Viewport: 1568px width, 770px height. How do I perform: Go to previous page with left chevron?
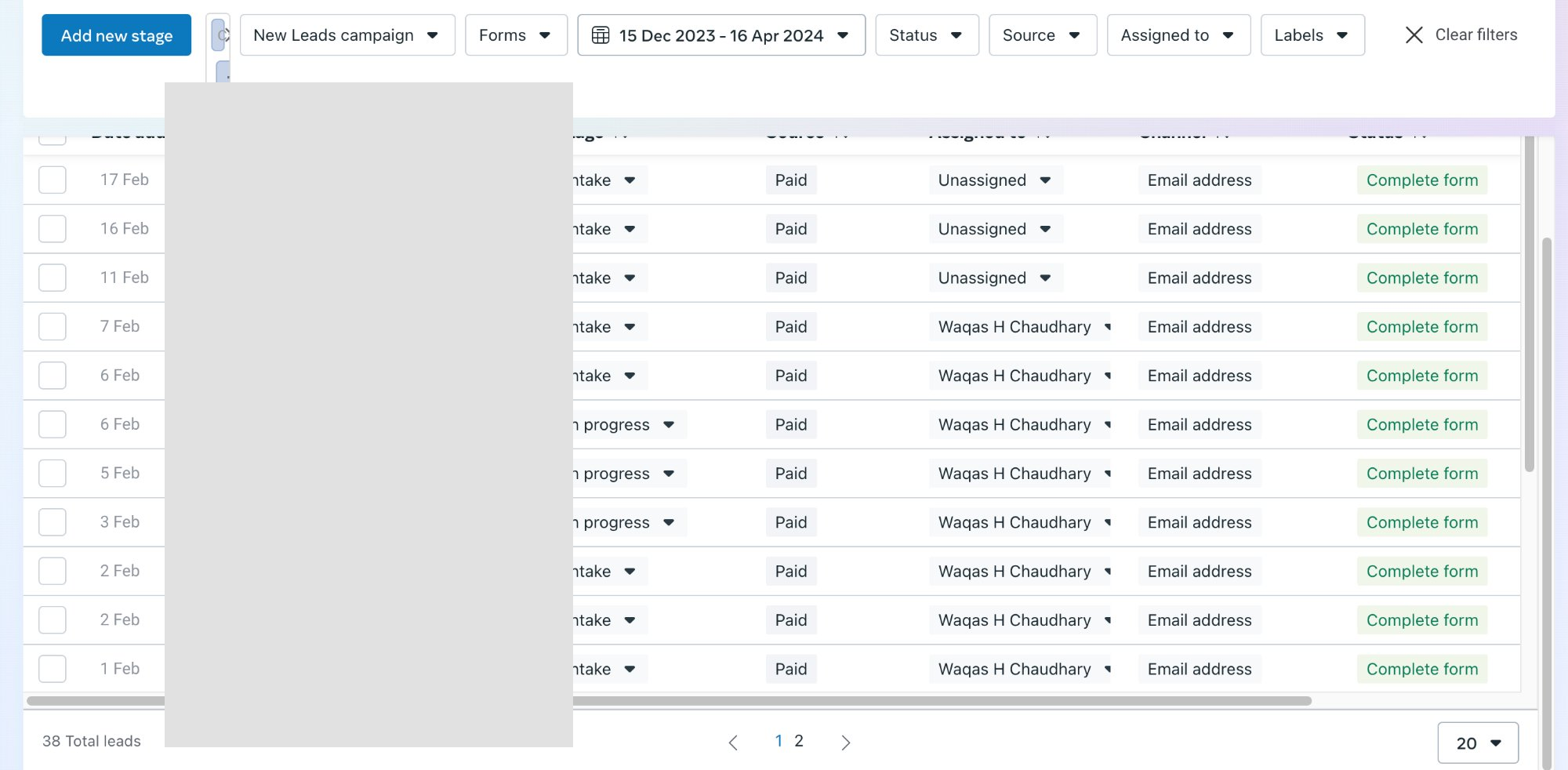734,742
